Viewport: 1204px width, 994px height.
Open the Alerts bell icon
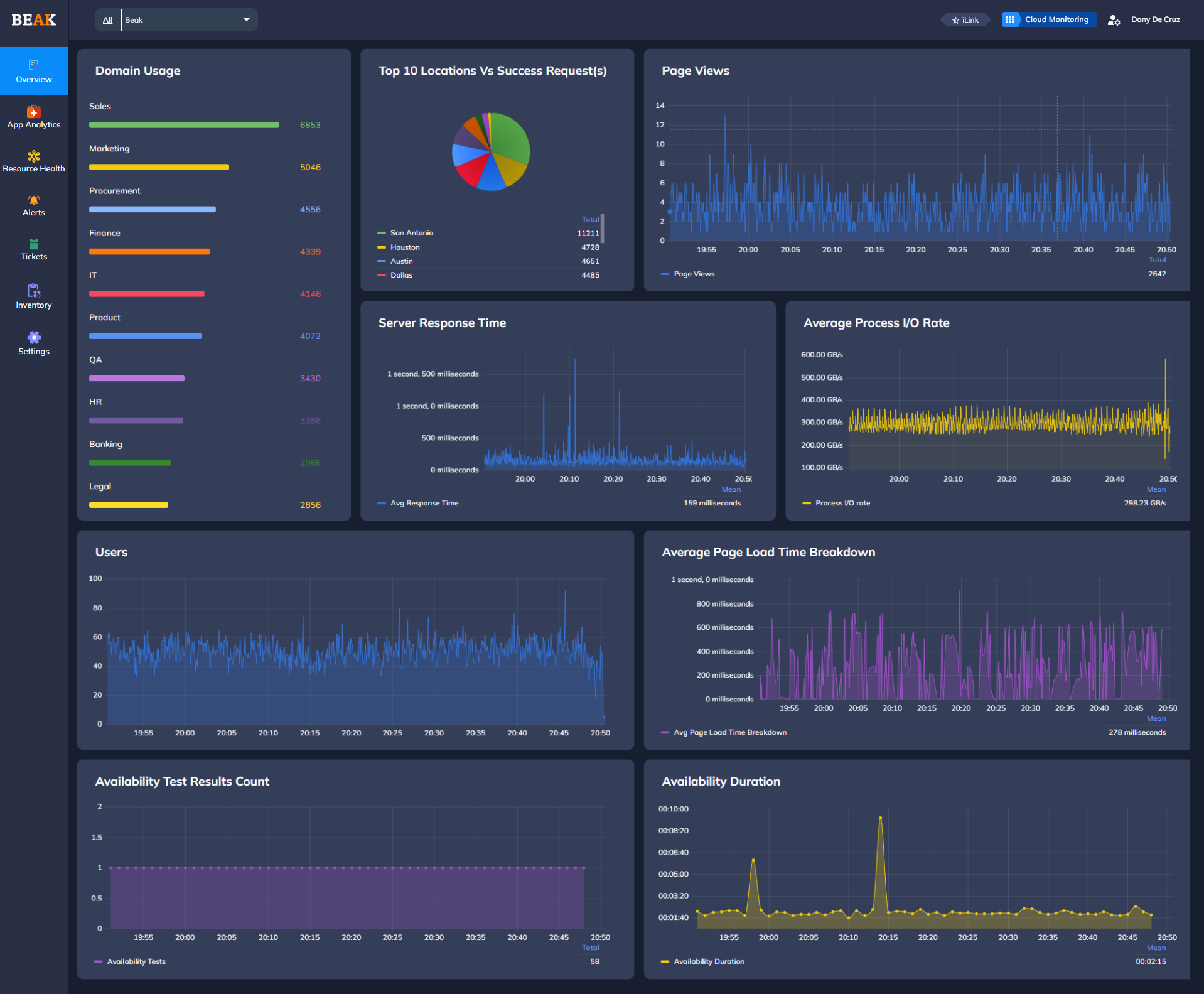coord(34,200)
